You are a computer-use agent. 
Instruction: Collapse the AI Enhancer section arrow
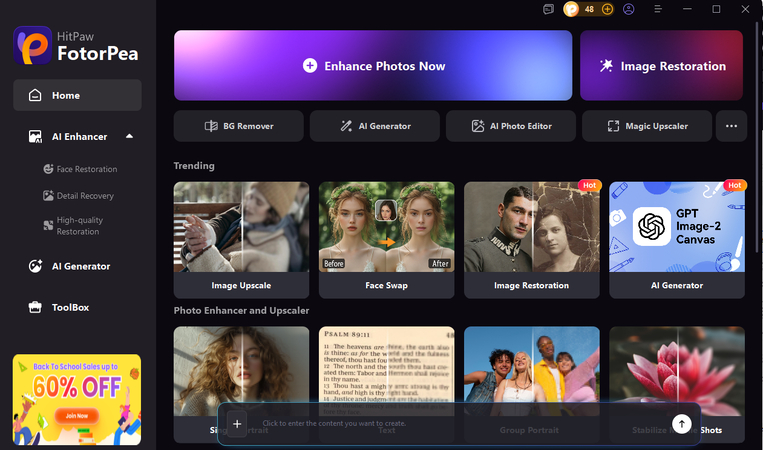coord(129,136)
